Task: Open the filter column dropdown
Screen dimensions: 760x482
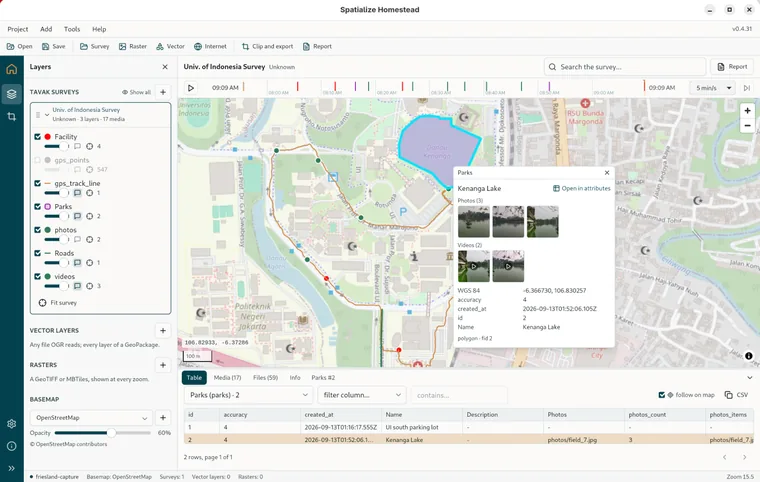Action: 362,395
